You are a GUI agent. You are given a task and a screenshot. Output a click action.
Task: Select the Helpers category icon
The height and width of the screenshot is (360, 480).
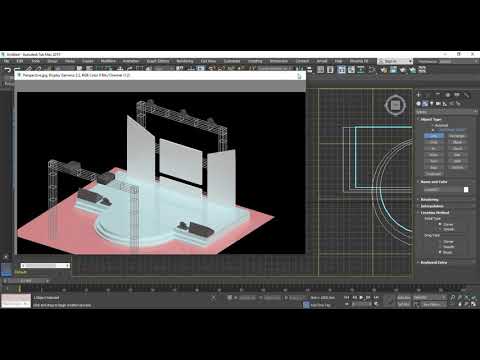coord(445,104)
